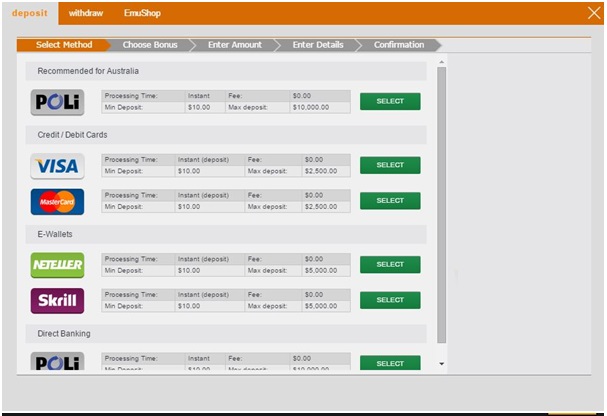607x416 pixels.
Task: Click the vertical scrollbar thumb
Action: 441,205
